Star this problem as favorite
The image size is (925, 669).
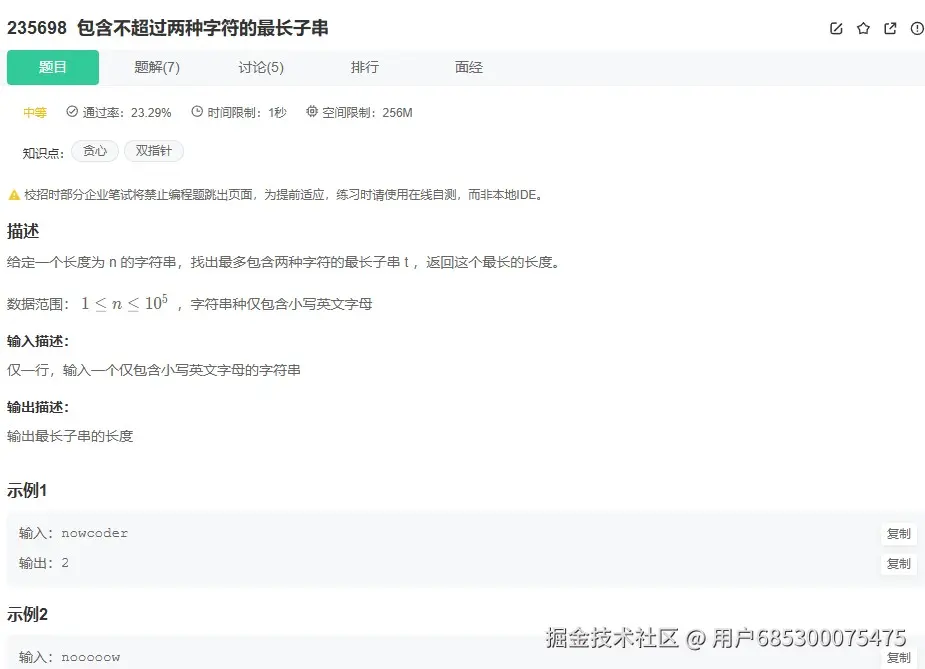pos(863,29)
